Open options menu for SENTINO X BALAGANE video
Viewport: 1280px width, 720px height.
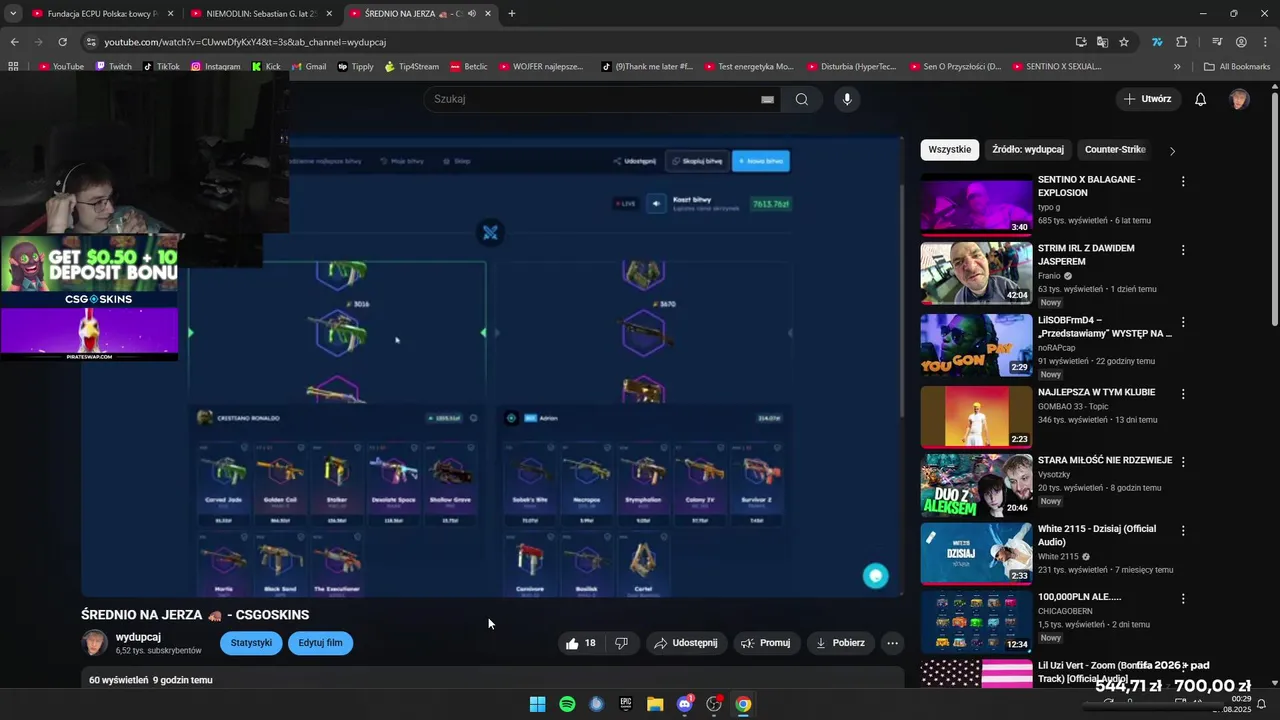pyautogui.click(x=1183, y=182)
